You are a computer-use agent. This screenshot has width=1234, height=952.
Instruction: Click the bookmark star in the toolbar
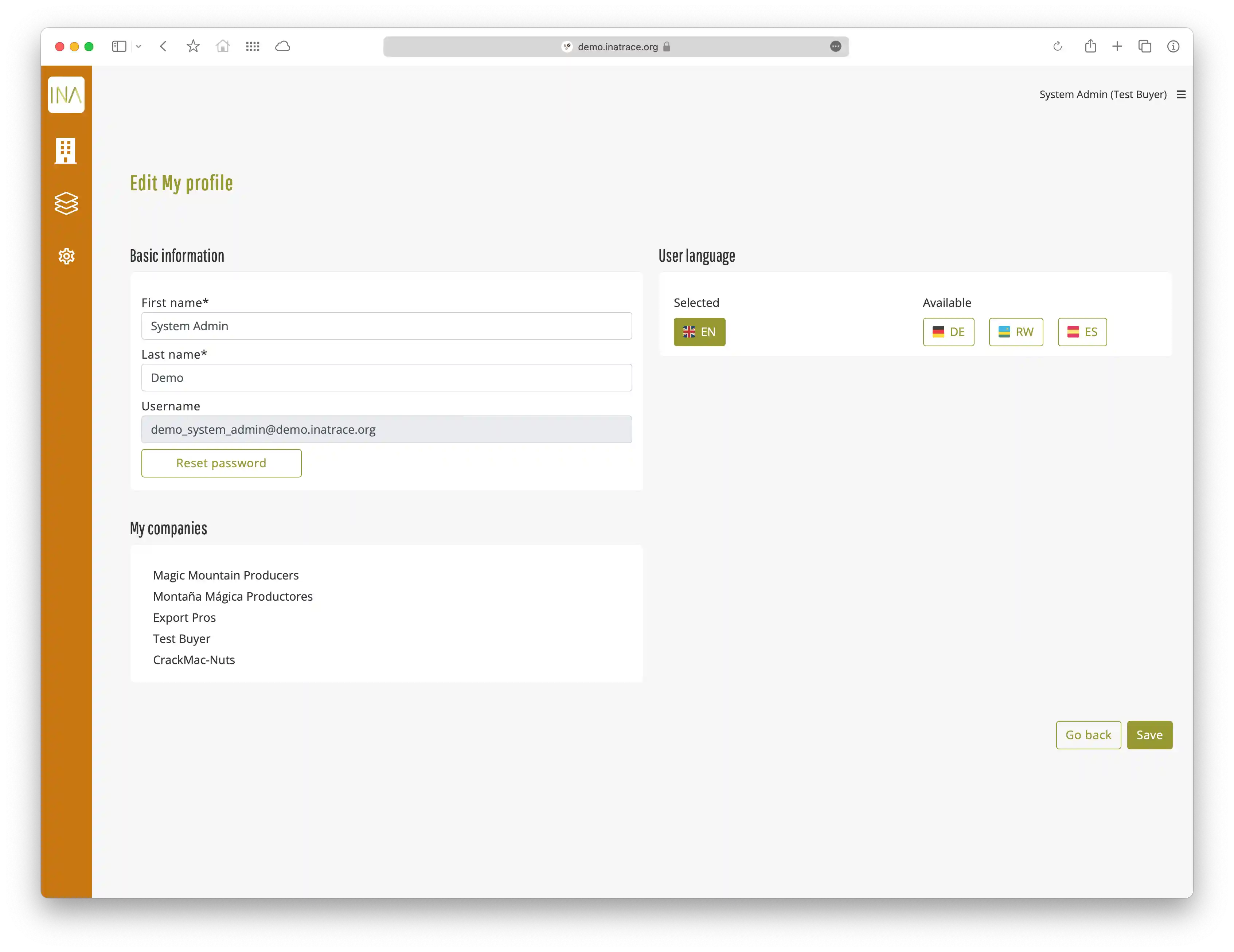pyautogui.click(x=193, y=46)
